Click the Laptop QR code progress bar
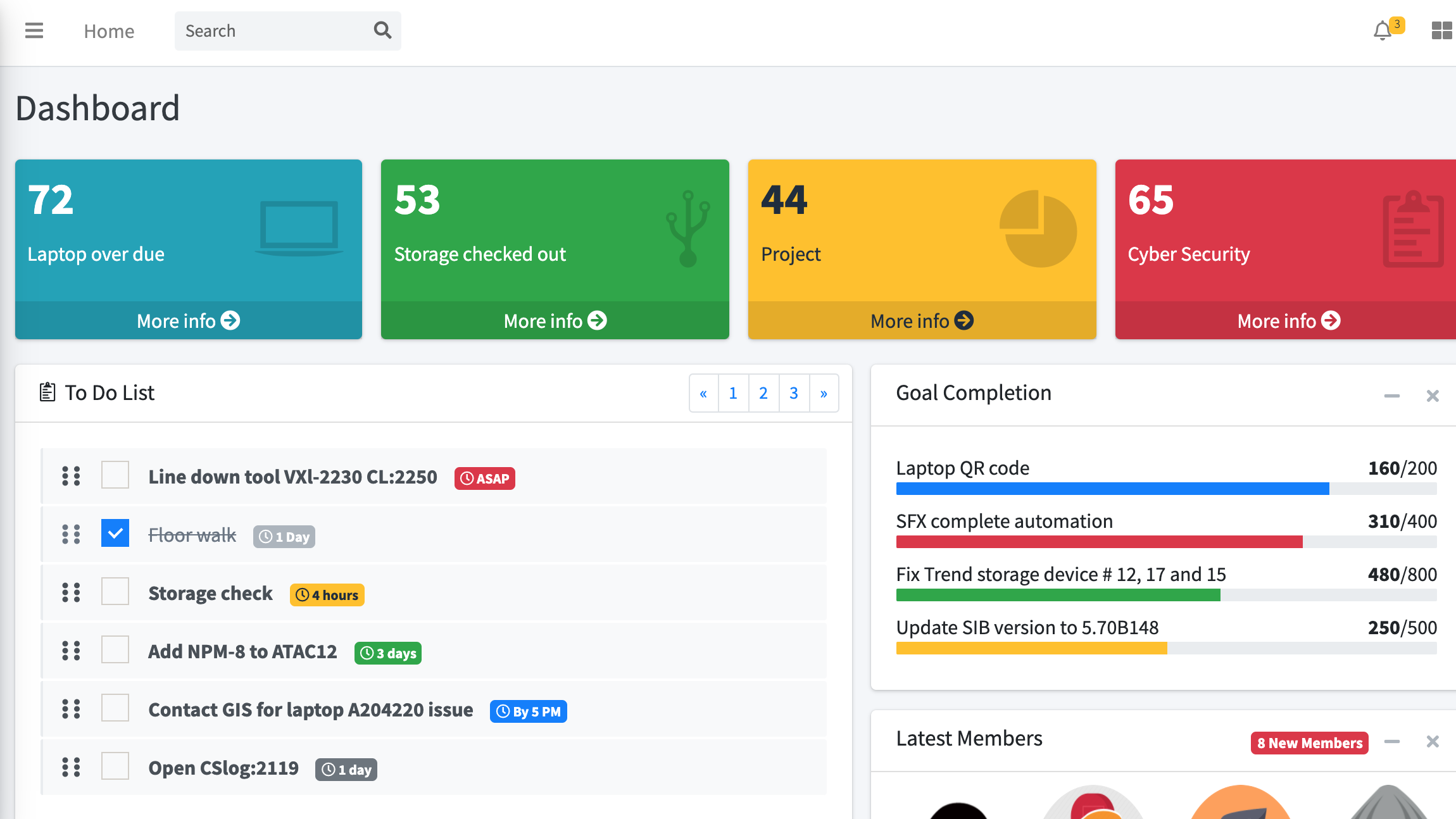Screen dimensions: 1456x819 click(x=1166, y=489)
